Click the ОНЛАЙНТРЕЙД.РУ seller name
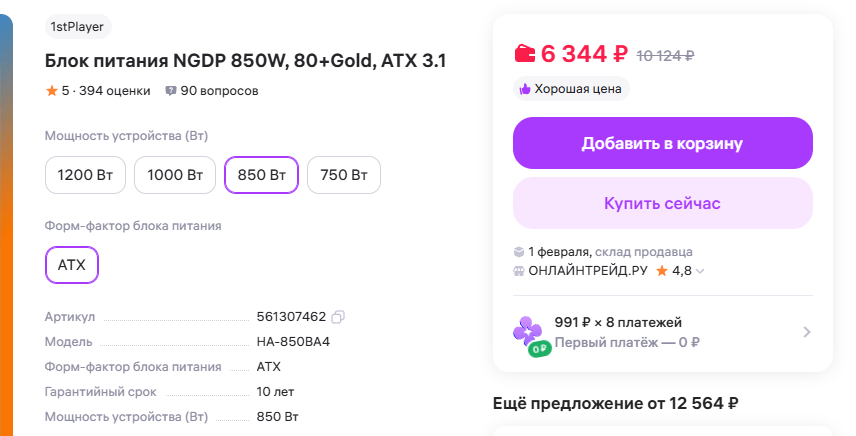 (x=590, y=271)
